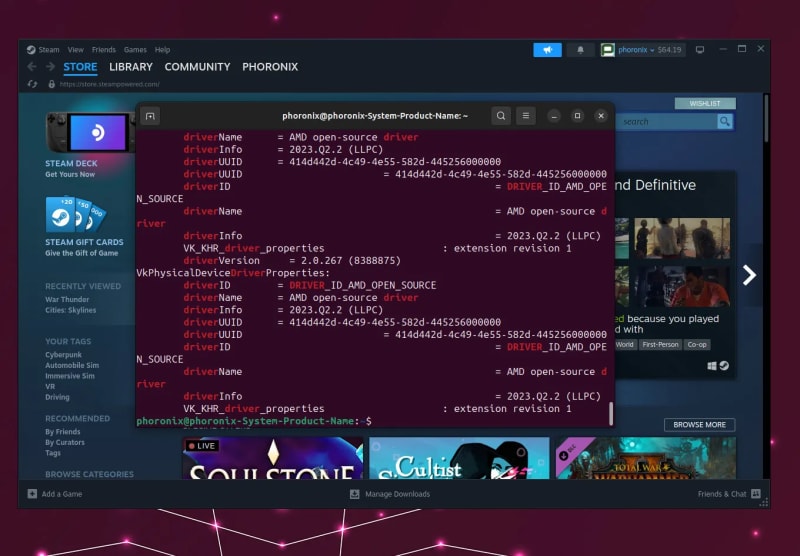Open the Friends & Chat icon
This screenshot has width=800, height=556.
coord(756,494)
